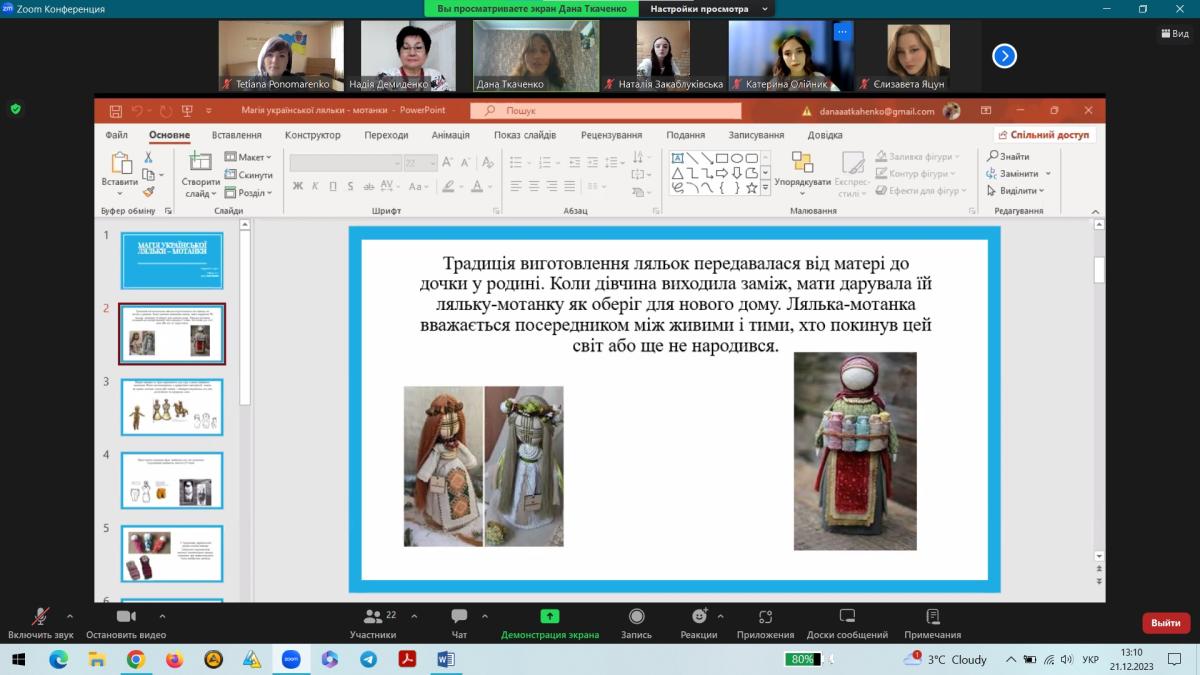The image size is (1200, 675).
Task: Click the Share (Спільний доступ) button
Action: point(1045,135)
